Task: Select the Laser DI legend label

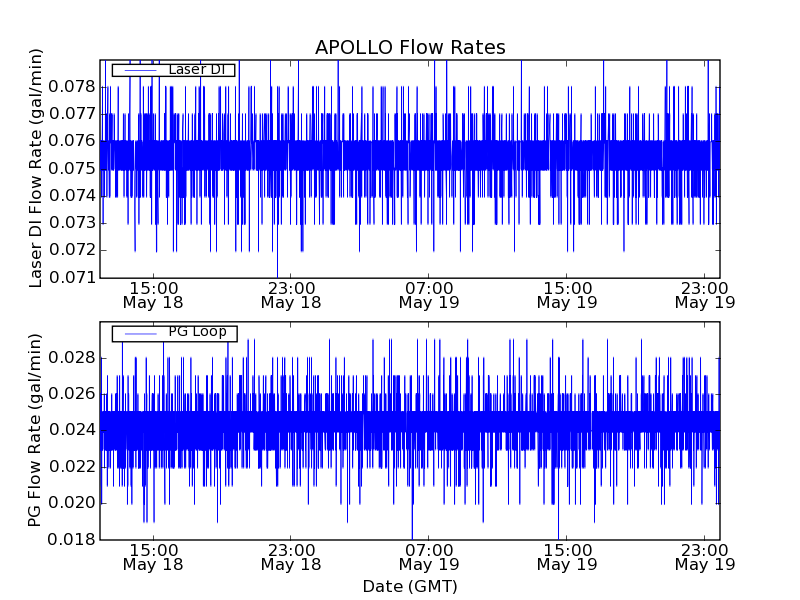Action: click(197, 70)
